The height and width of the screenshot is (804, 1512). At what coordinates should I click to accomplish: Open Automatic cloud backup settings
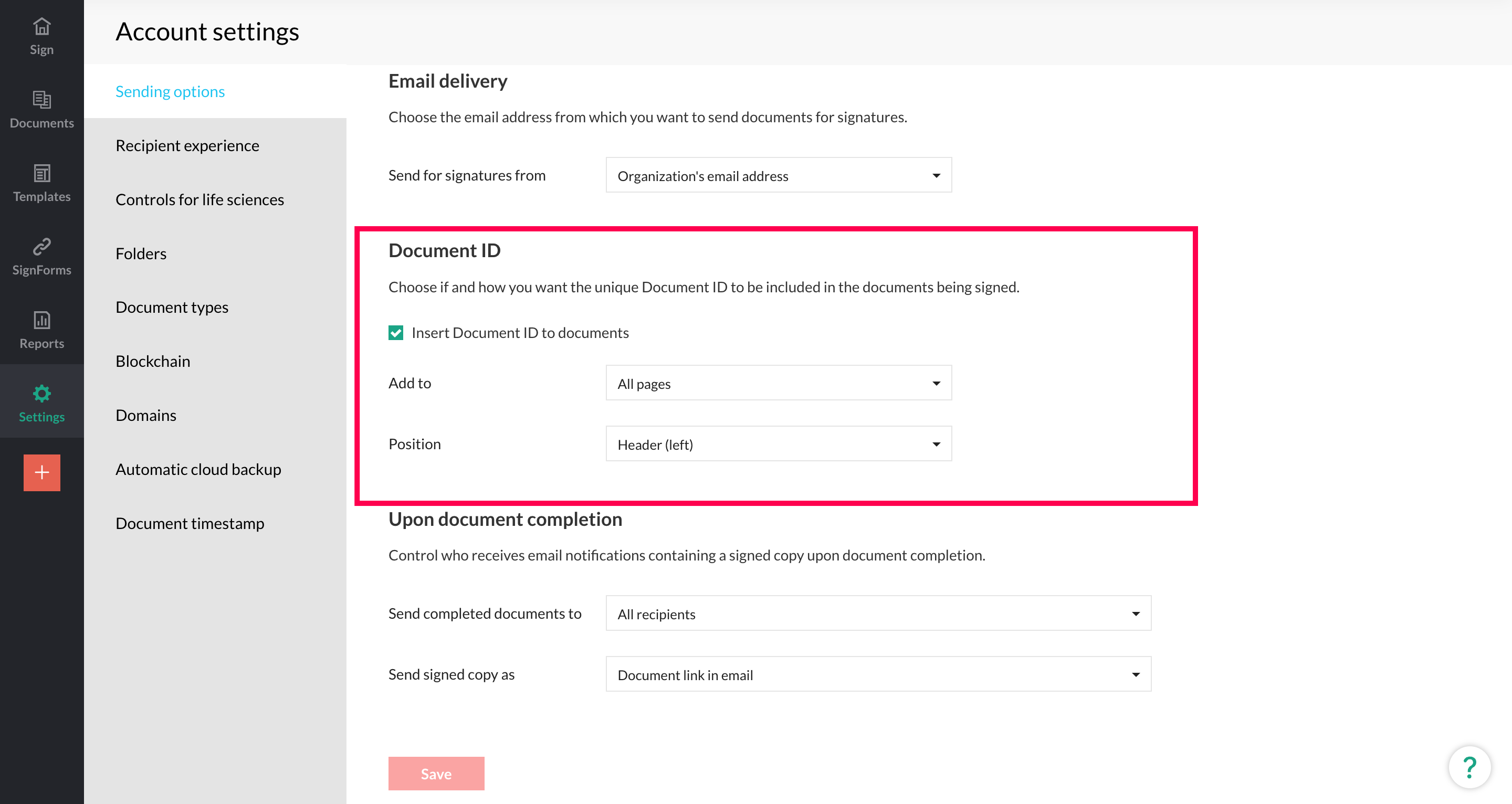[198, 469]
